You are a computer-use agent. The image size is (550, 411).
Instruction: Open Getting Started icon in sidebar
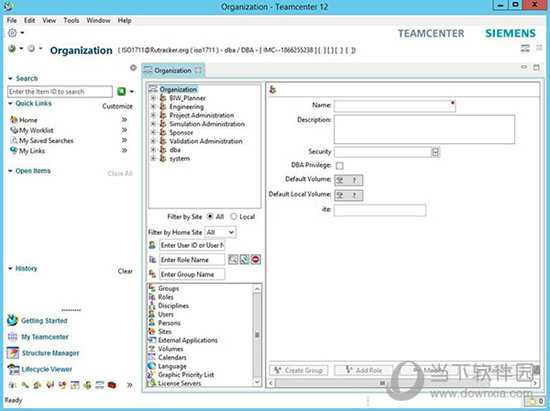(x=12, y=320)
